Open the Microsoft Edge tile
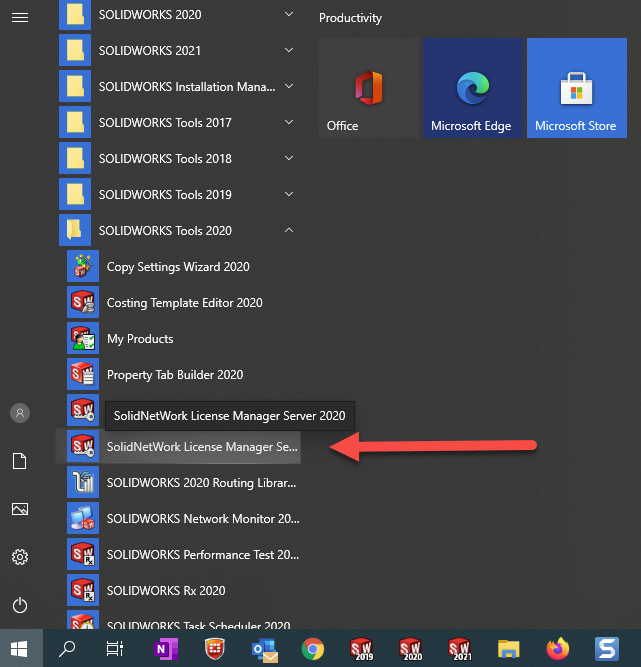This screenshot has height=667, width=641. (471, 88)
